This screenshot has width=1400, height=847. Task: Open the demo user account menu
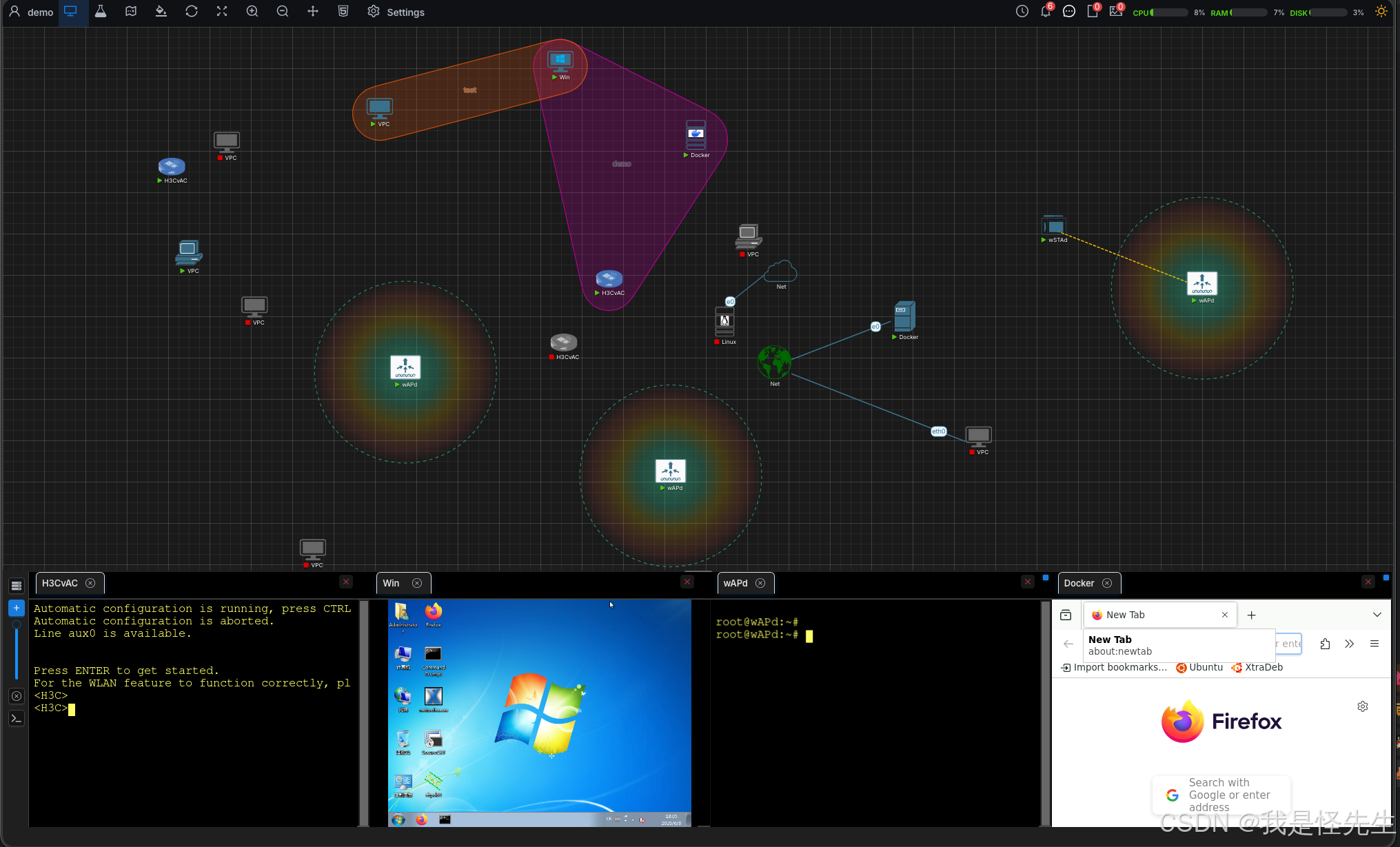coord(31,12)
